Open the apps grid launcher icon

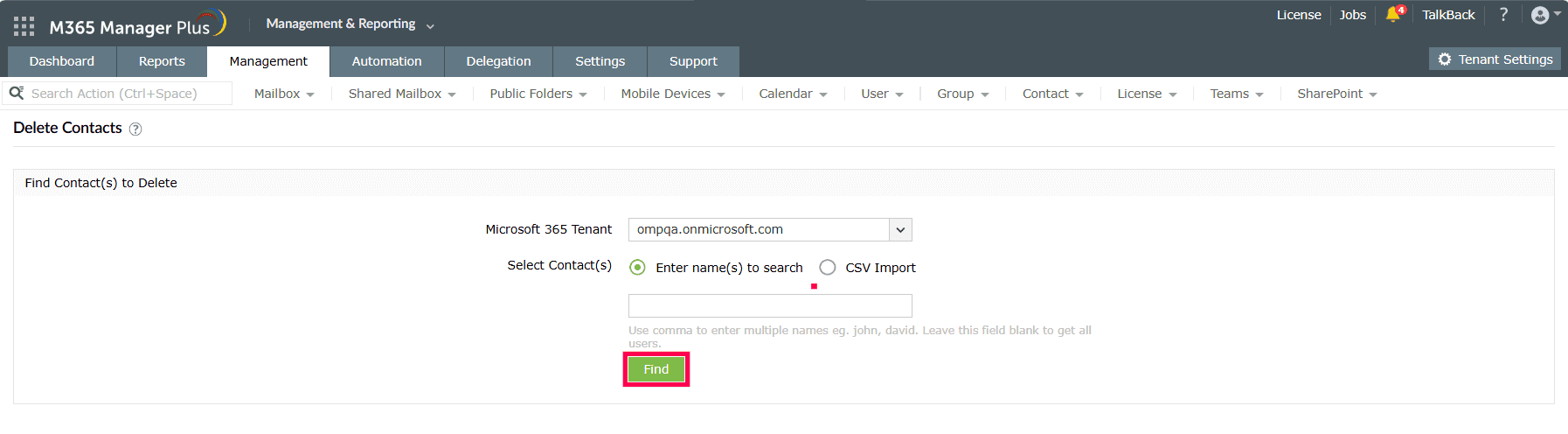point(24,26)
